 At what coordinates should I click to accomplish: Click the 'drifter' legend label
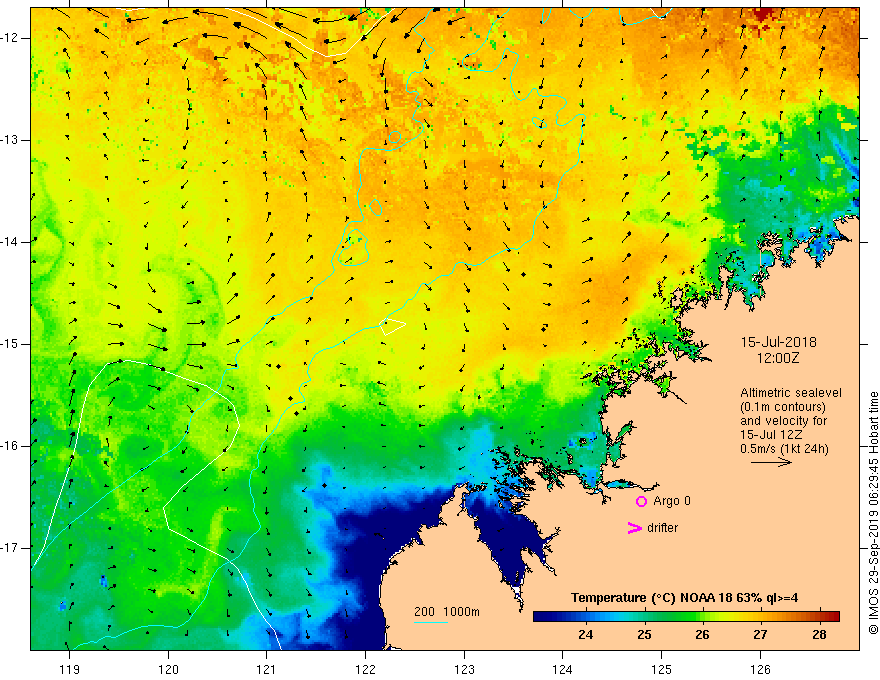[662, 528]
